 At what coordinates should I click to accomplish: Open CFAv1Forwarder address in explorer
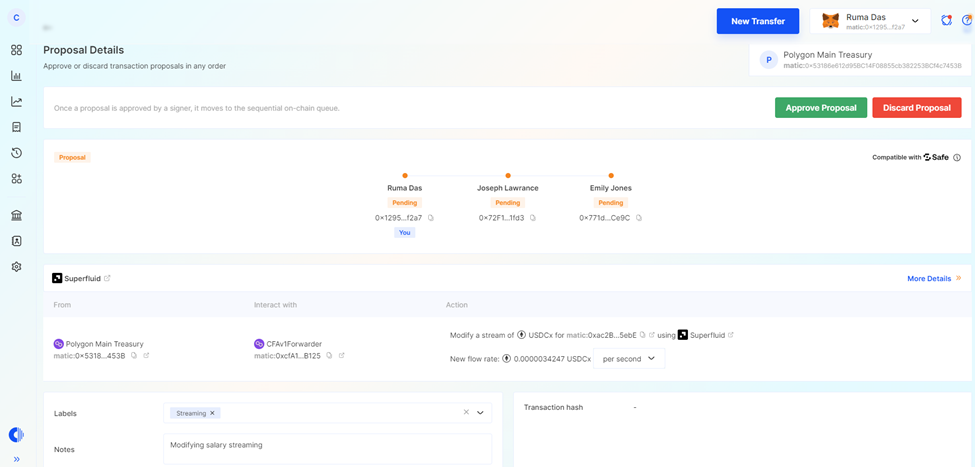pyautogui.click(x=342, y=356)
